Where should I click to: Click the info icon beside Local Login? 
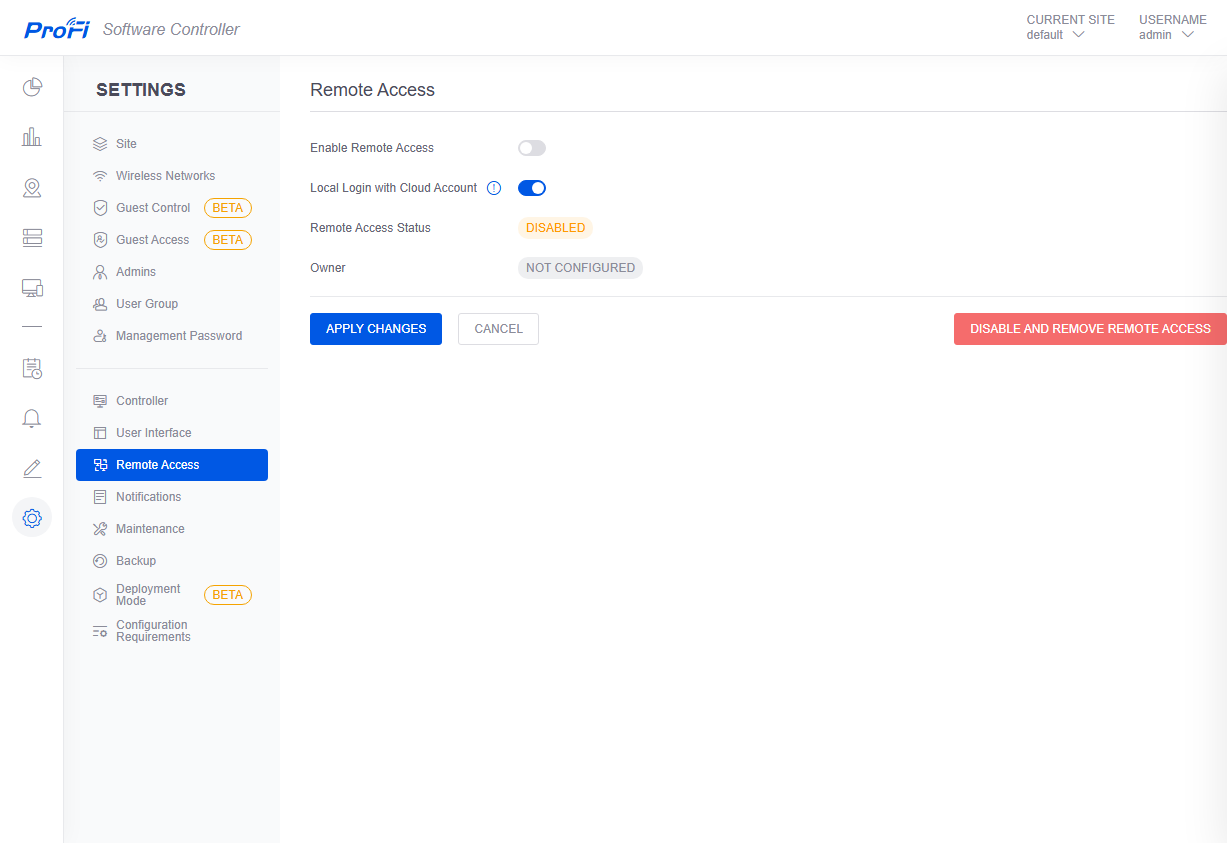pyautogui.click(x=494, y=188)
